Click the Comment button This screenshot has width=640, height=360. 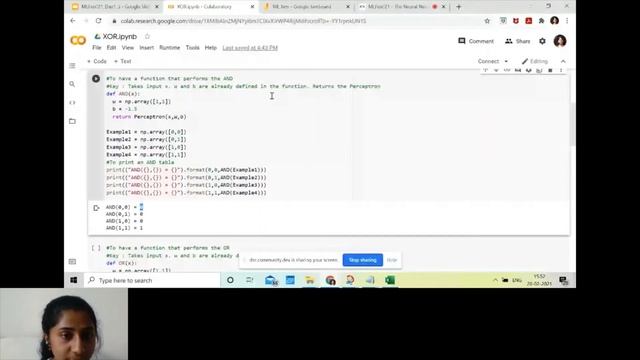pyautogui.click(x=476, y=41)
